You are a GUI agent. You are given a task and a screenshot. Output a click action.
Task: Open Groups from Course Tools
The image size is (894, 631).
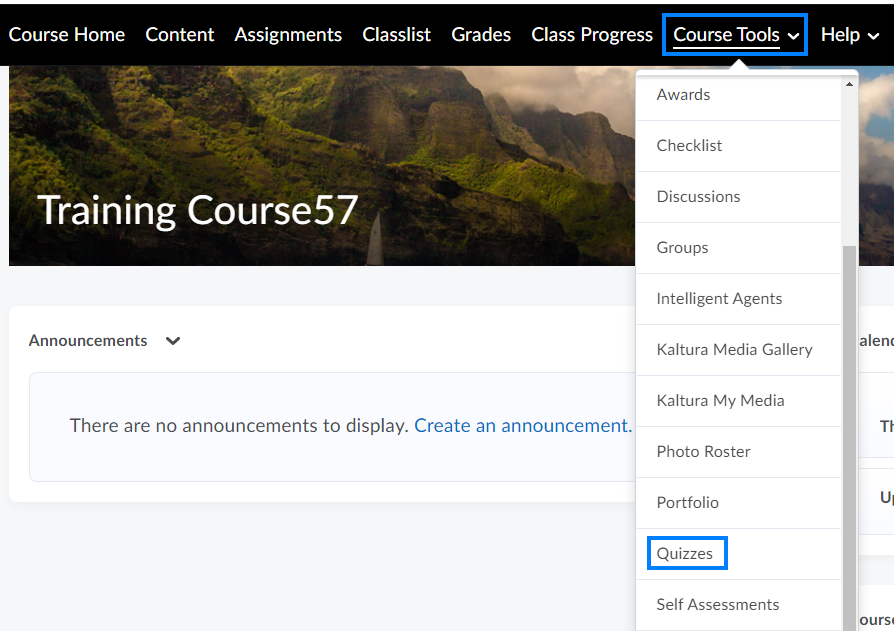pos(682,248)
